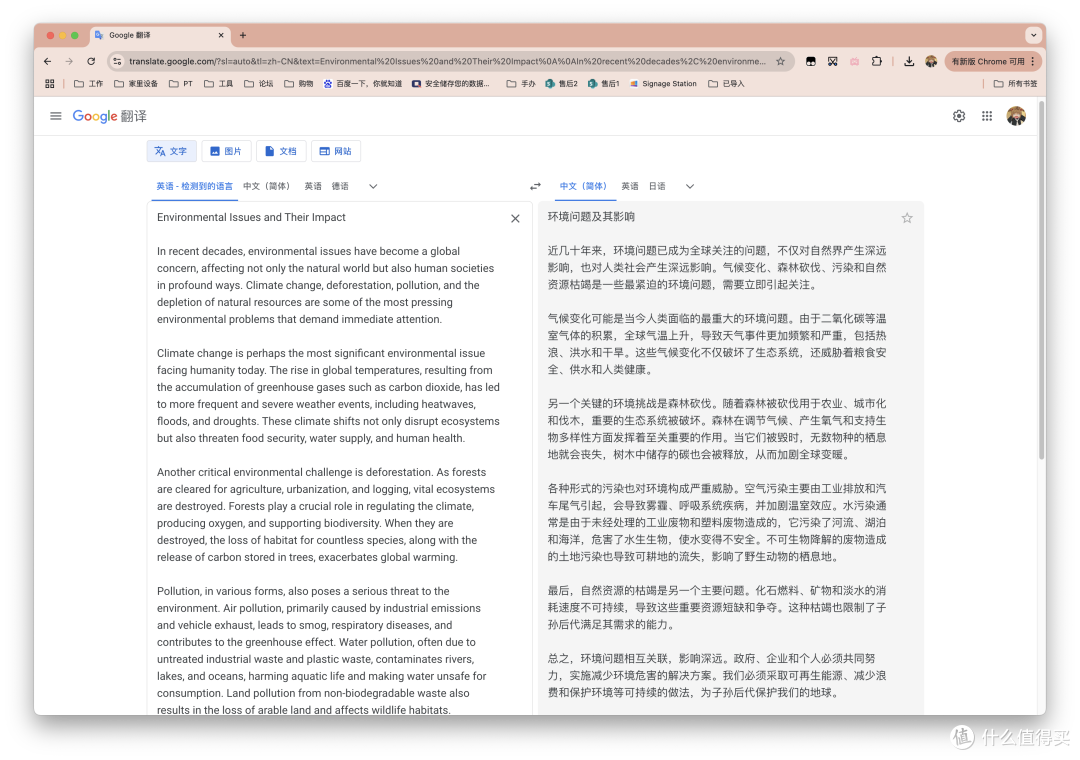Open the 论坛 bookmarks folder
The height and width of the screenshot is (760, 1080).
point(258,83)
